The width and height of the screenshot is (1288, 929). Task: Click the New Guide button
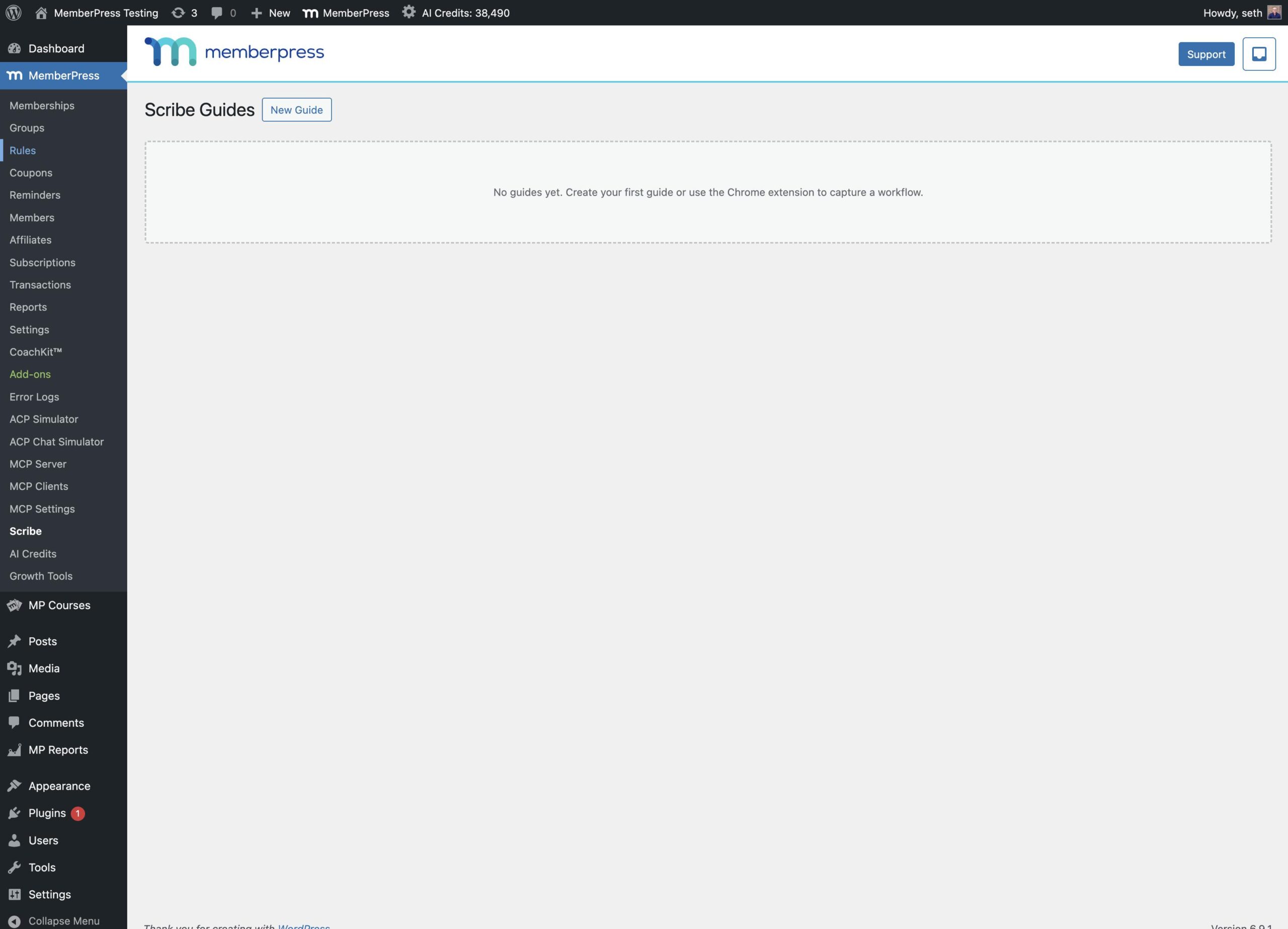tap(296, 110)
